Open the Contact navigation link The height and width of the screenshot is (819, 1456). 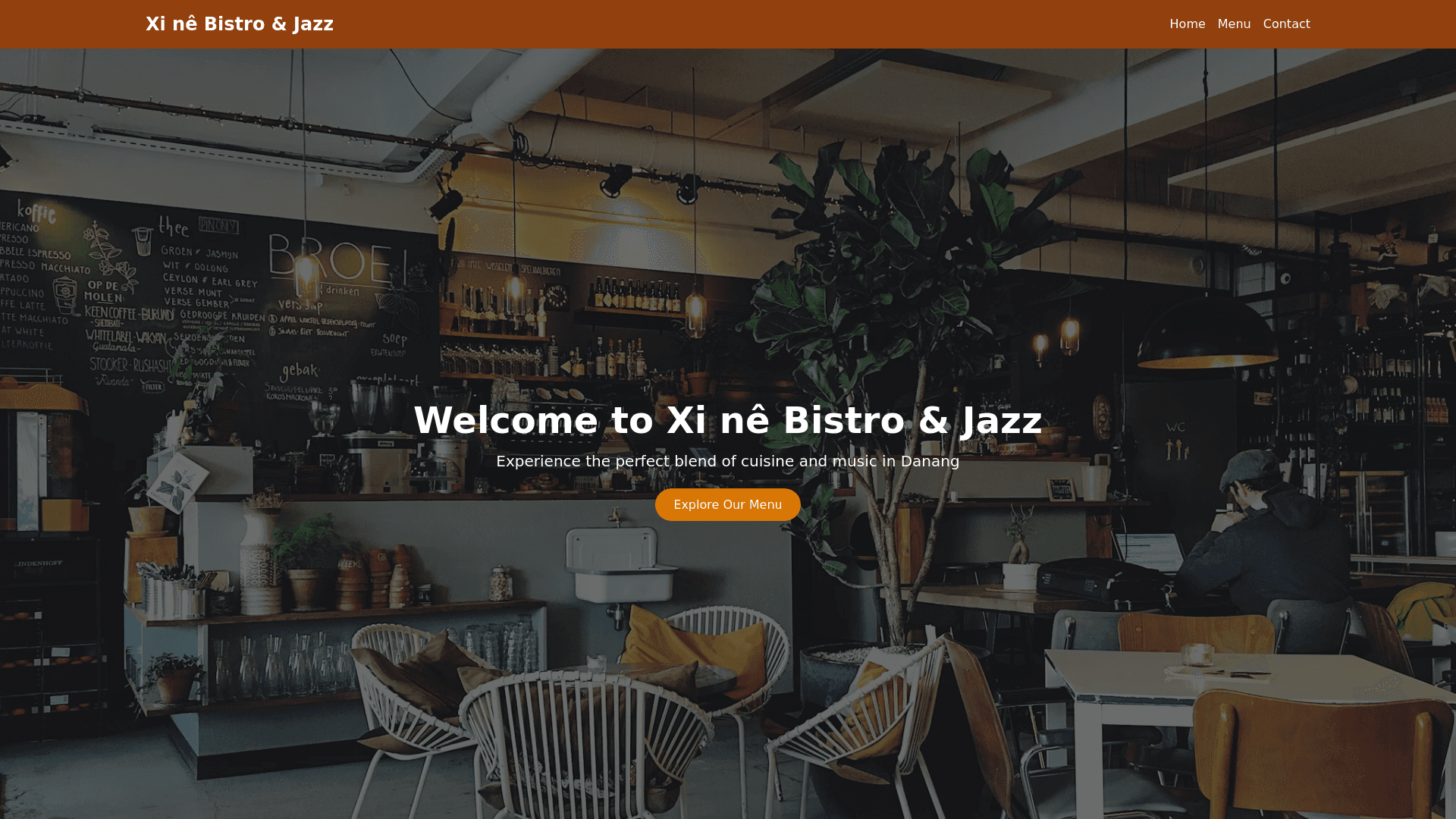tap(1286, 24)
